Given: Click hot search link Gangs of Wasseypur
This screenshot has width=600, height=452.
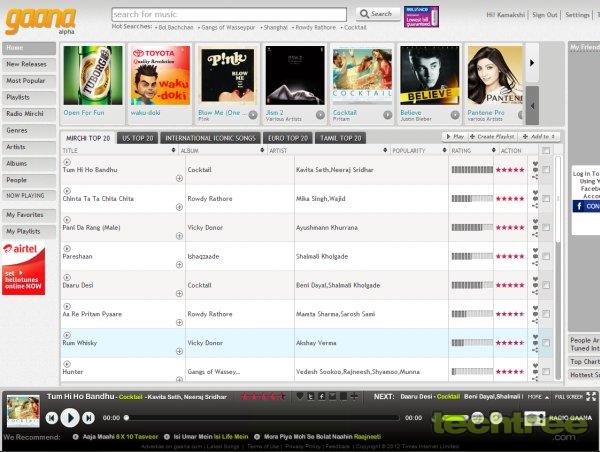Looking at the screenshot, I should tap(228, 28).
